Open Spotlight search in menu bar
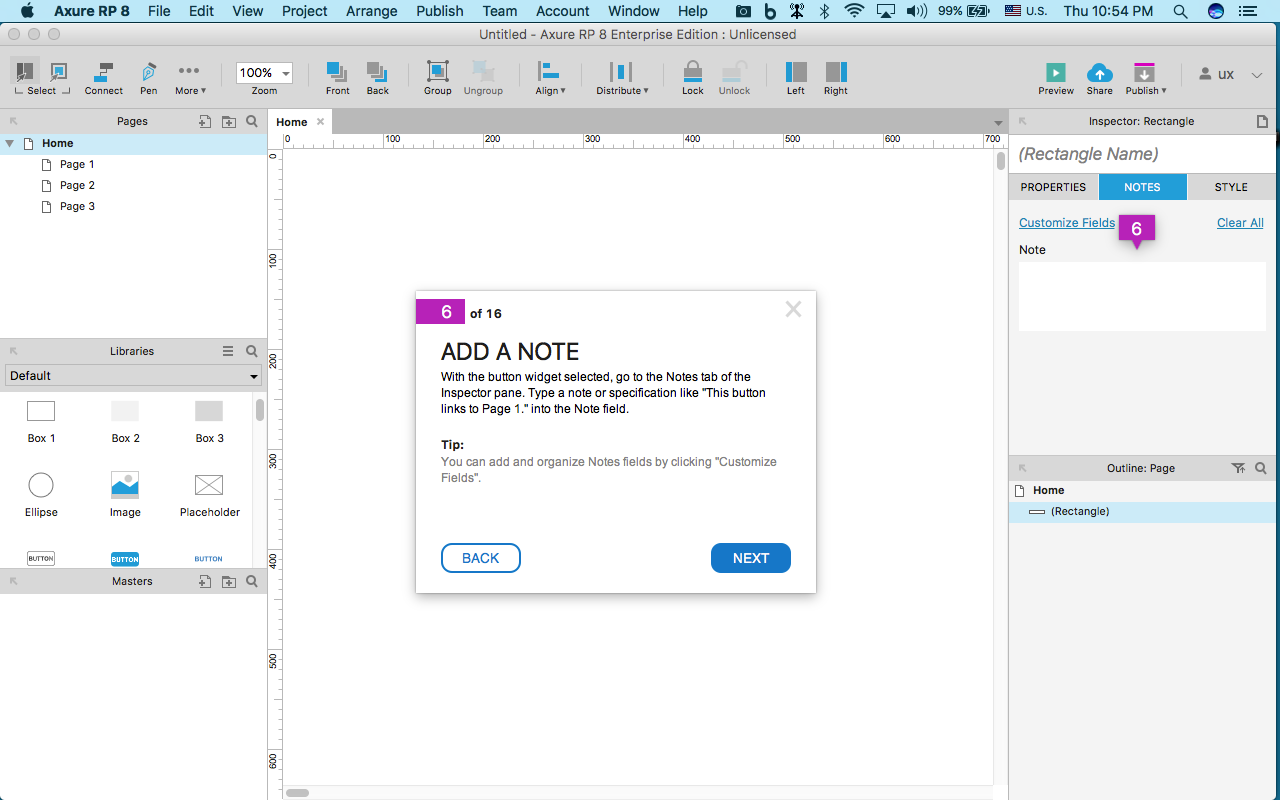Image resolution: width=1280 pixels, height=800 pixels. click(x=1181, y=11)
